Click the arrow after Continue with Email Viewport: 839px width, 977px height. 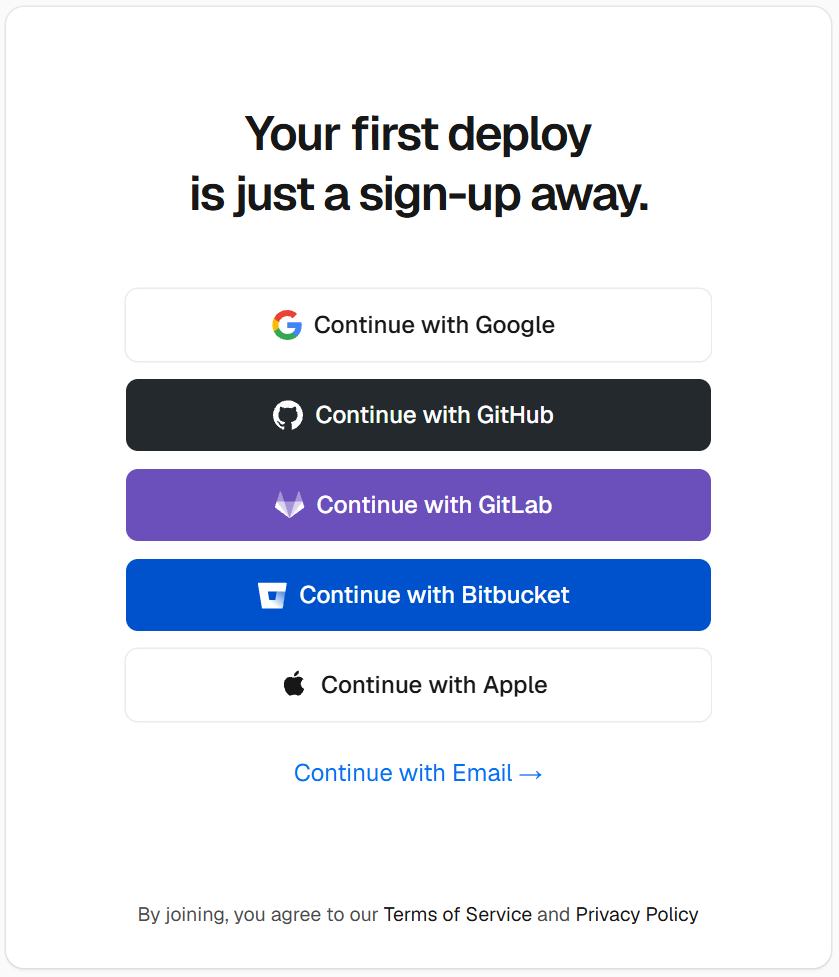point(531,774)
